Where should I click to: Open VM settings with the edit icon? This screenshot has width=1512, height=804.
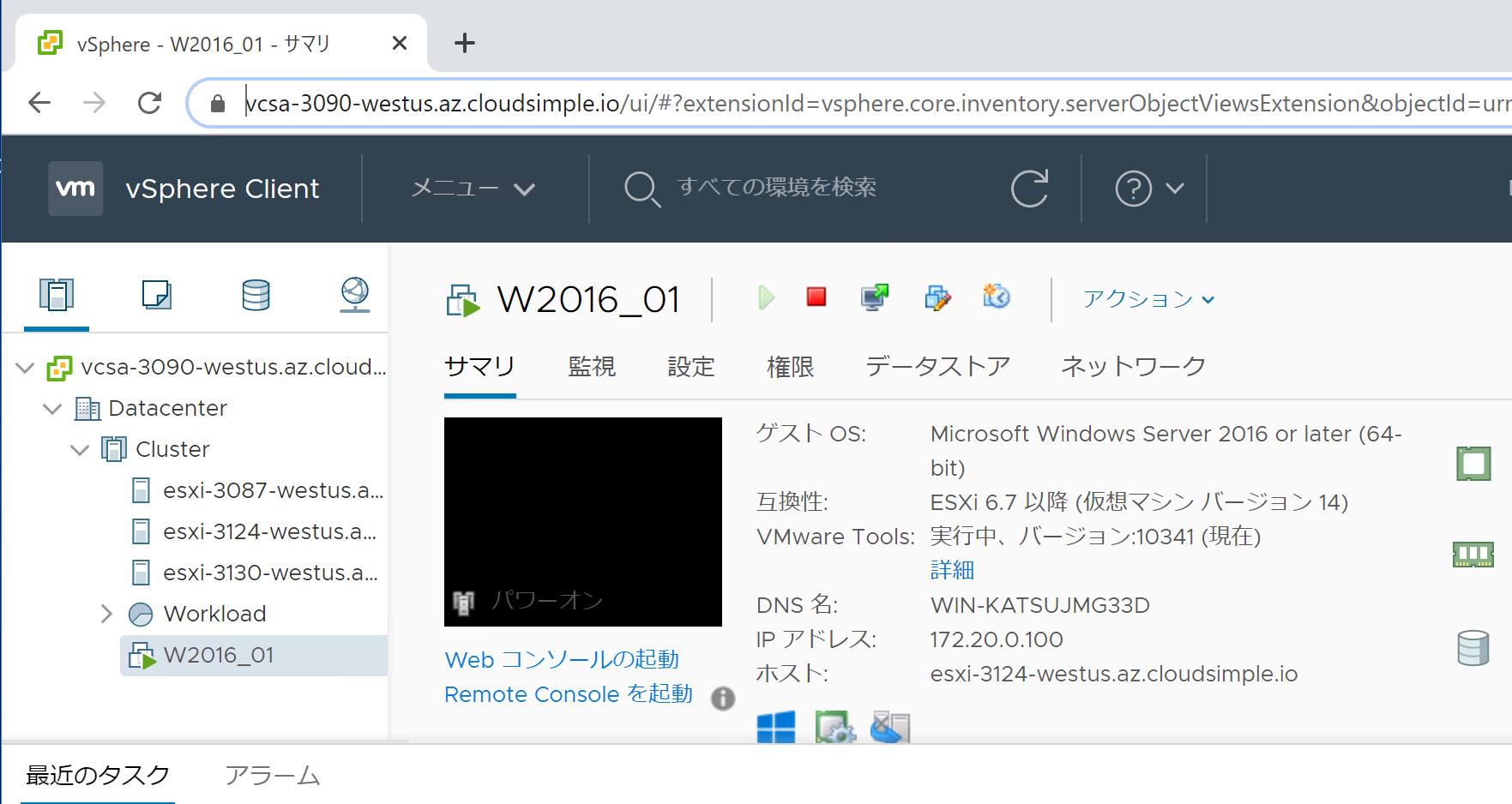point(938,297)
